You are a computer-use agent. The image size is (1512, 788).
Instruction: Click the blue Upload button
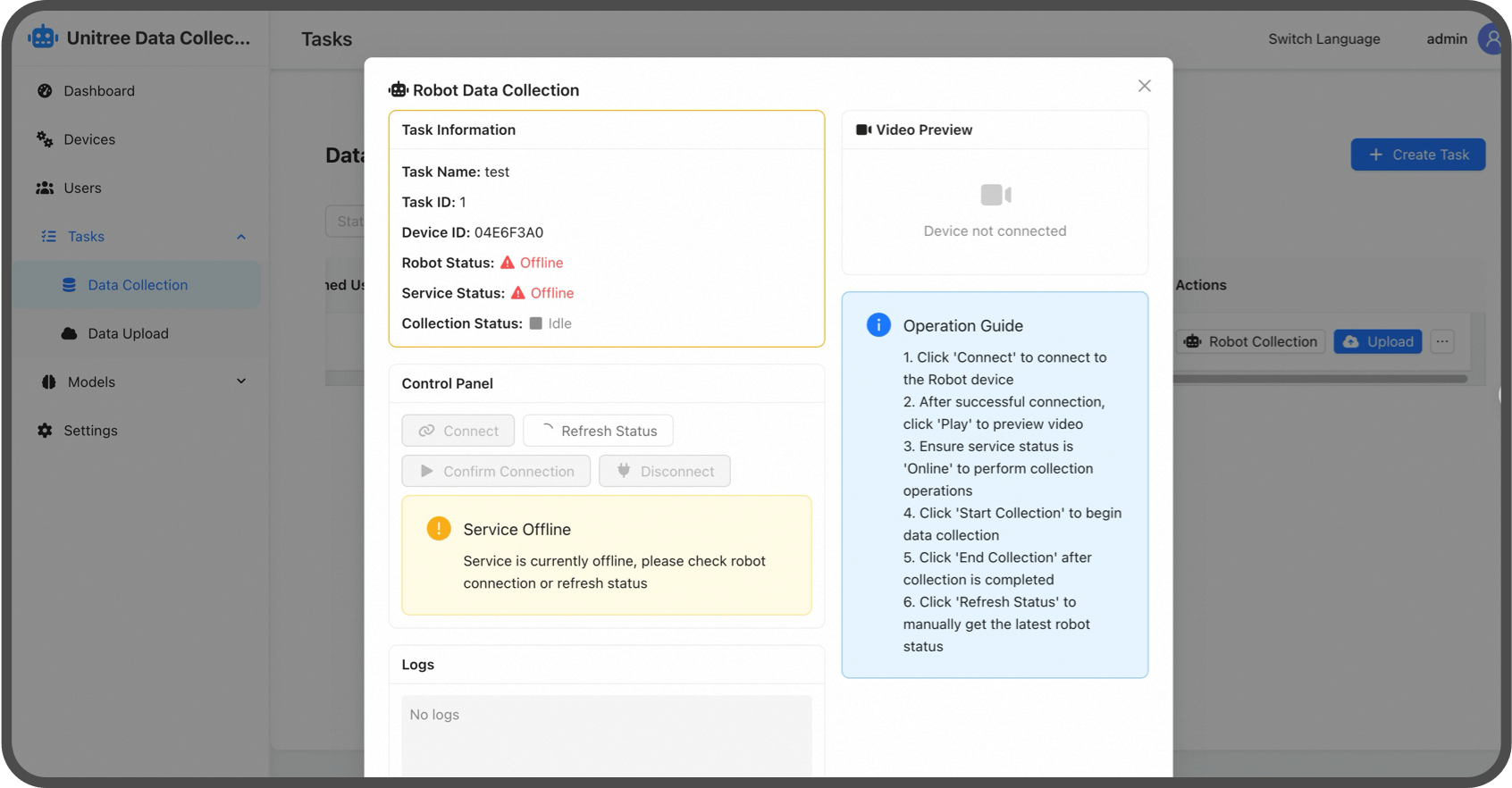tap(1377, 341)
